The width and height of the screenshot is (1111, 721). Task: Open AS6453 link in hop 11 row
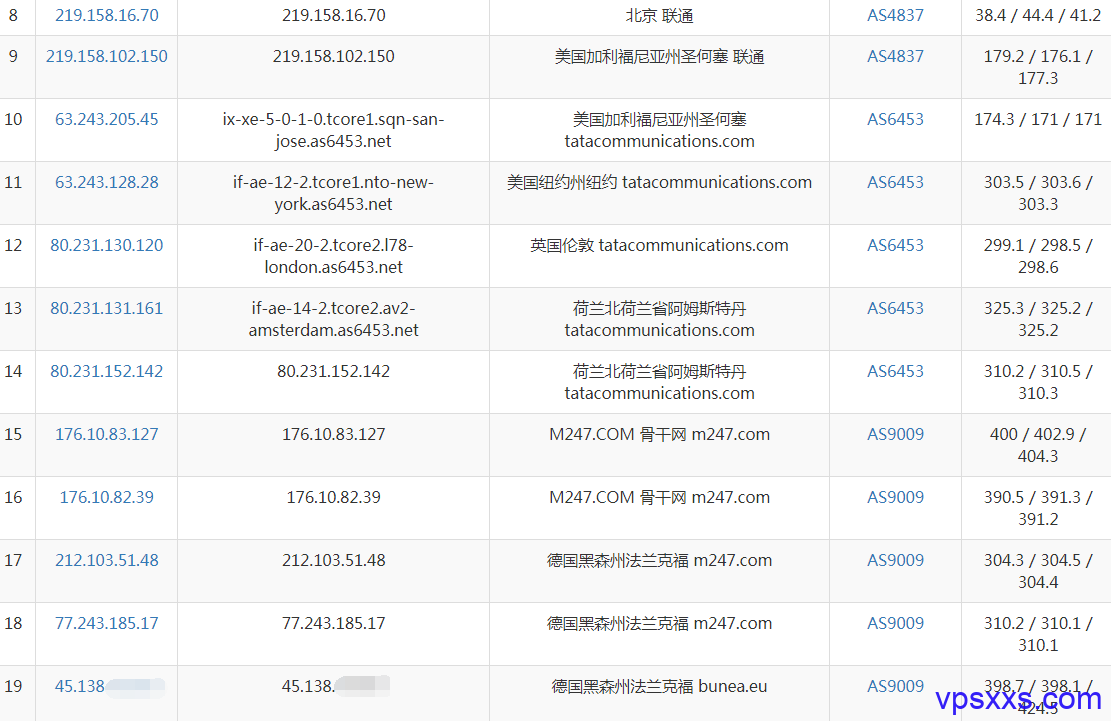coord(895,183)
